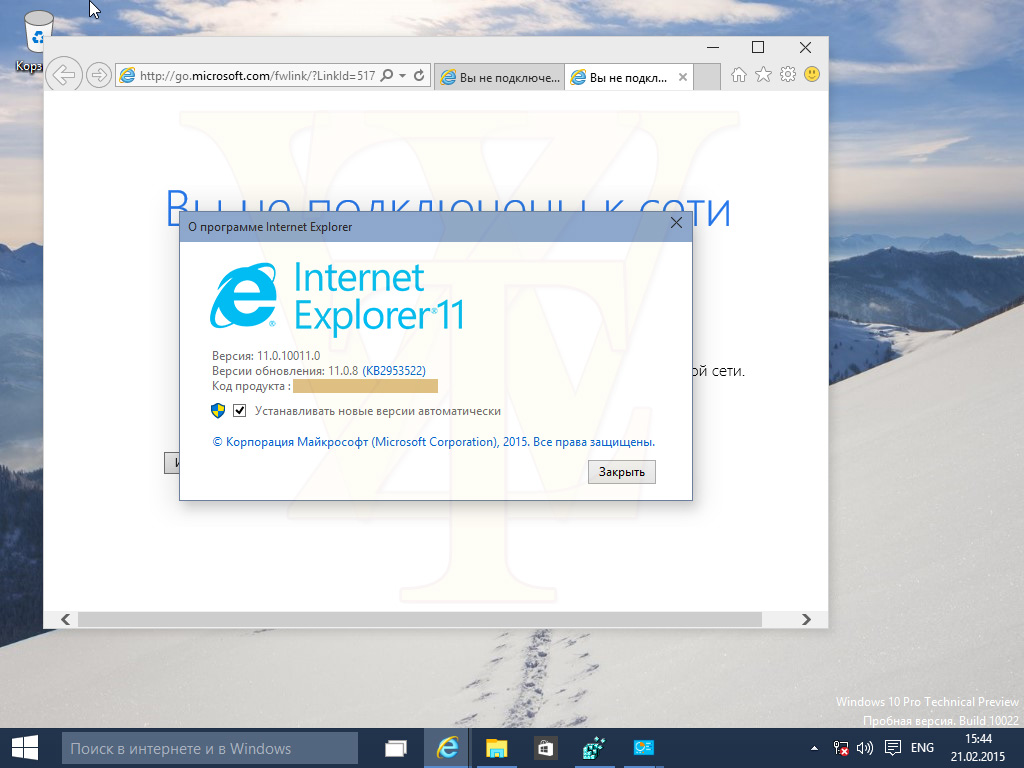Screen dimensions: 1024x768
Task: Close the active browser tab
Action: pyautogui.click(x=682, y=77)
